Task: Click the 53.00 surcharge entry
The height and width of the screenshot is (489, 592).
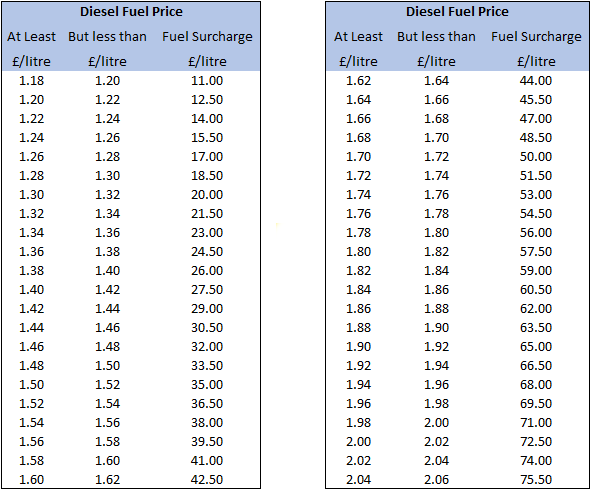Action: coord(536,194)
